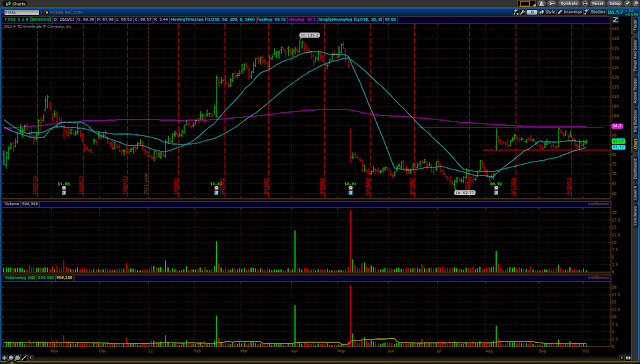640x364 pixels.
Task: Click the colored link circle next to symbol
Action: tap(47, 12)
